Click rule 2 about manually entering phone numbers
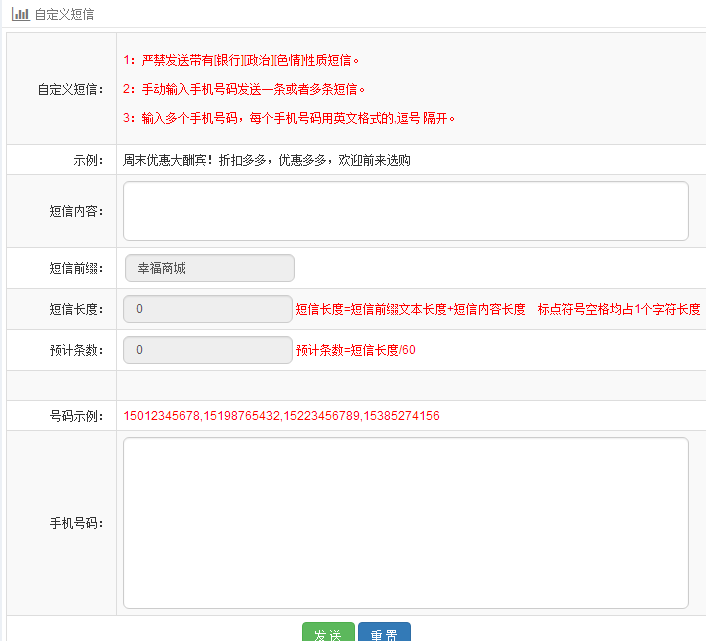This screenshot has height=641, width=706. click(245, 89)
